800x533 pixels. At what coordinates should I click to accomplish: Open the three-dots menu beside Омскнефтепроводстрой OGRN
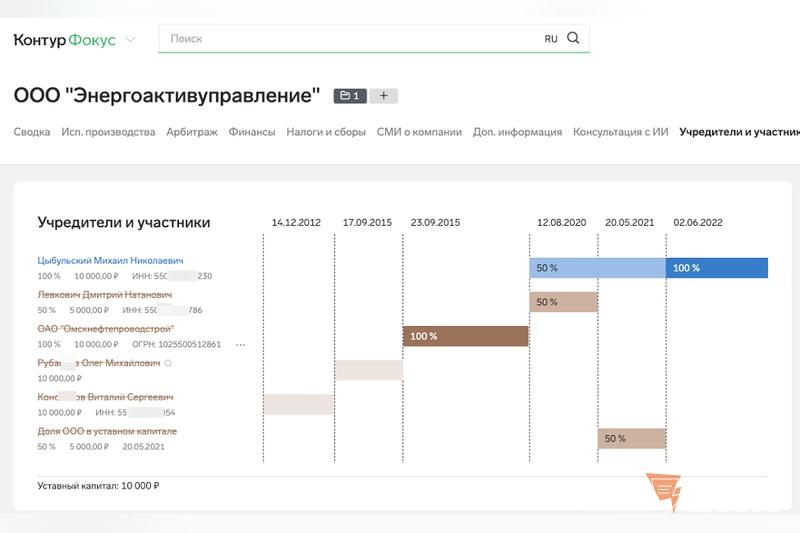pos(240,345)
